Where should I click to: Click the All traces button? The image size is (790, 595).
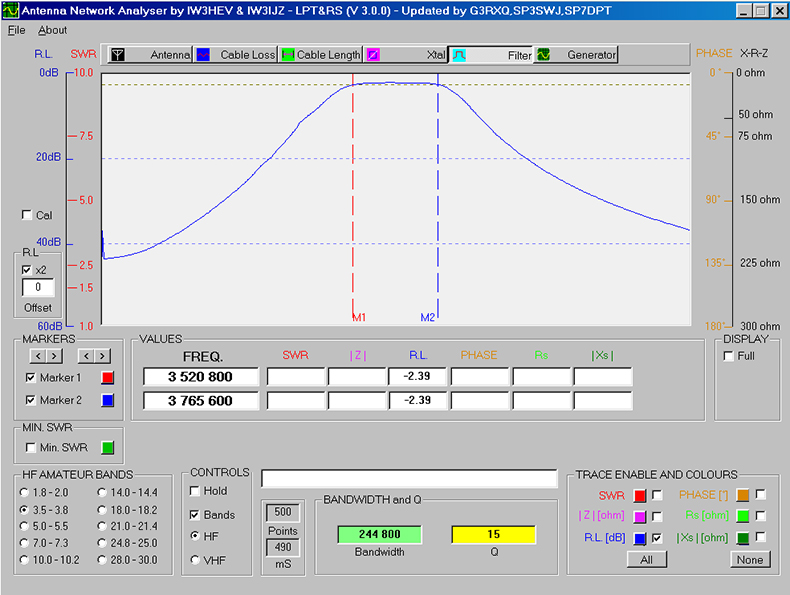646,560
